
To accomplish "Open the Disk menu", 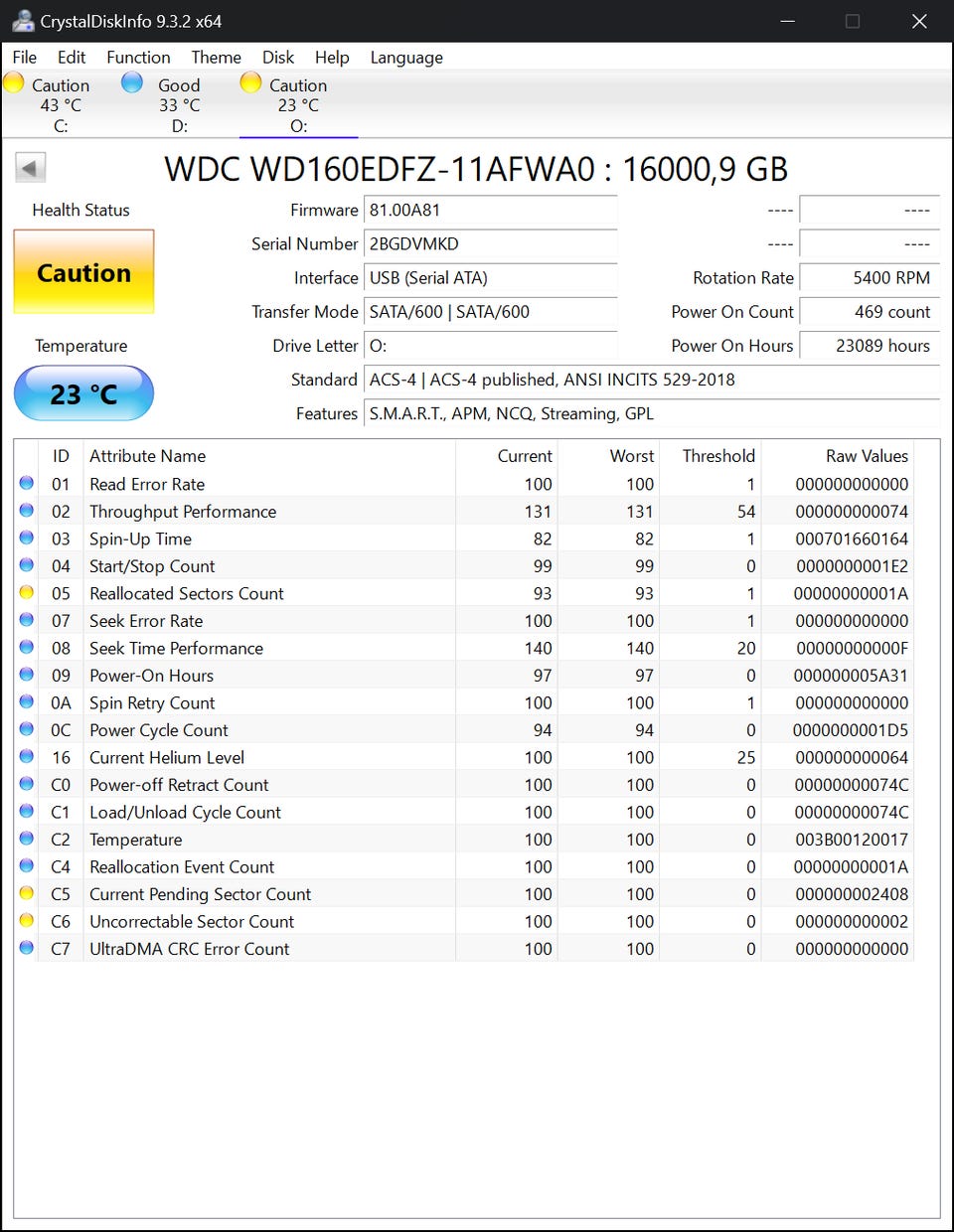I will (278, 58).
